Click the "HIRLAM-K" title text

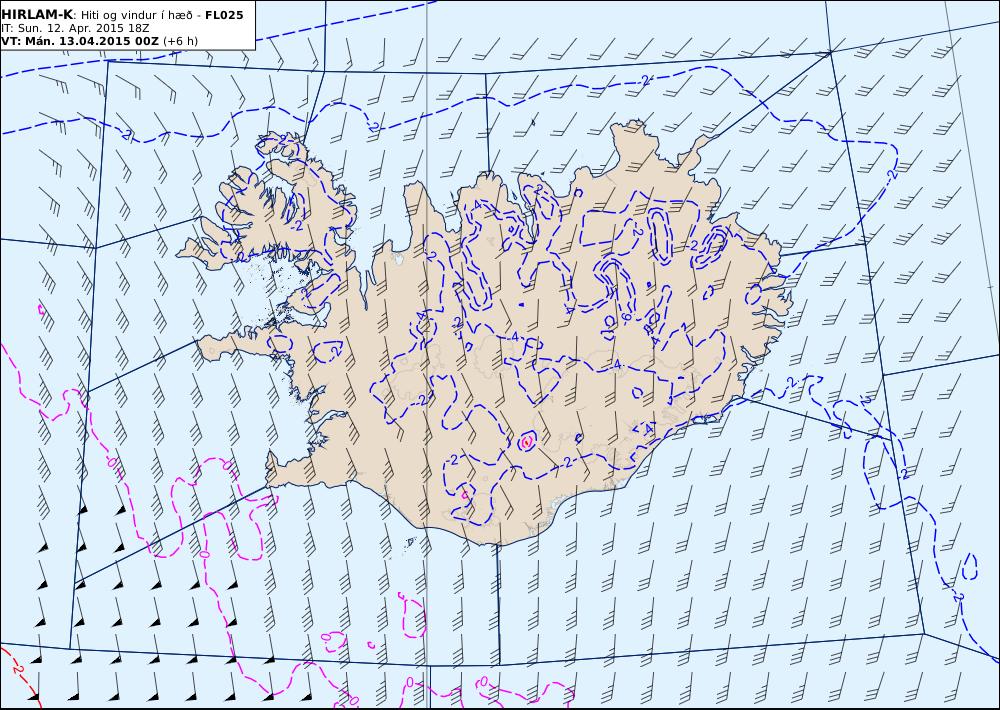37,15
